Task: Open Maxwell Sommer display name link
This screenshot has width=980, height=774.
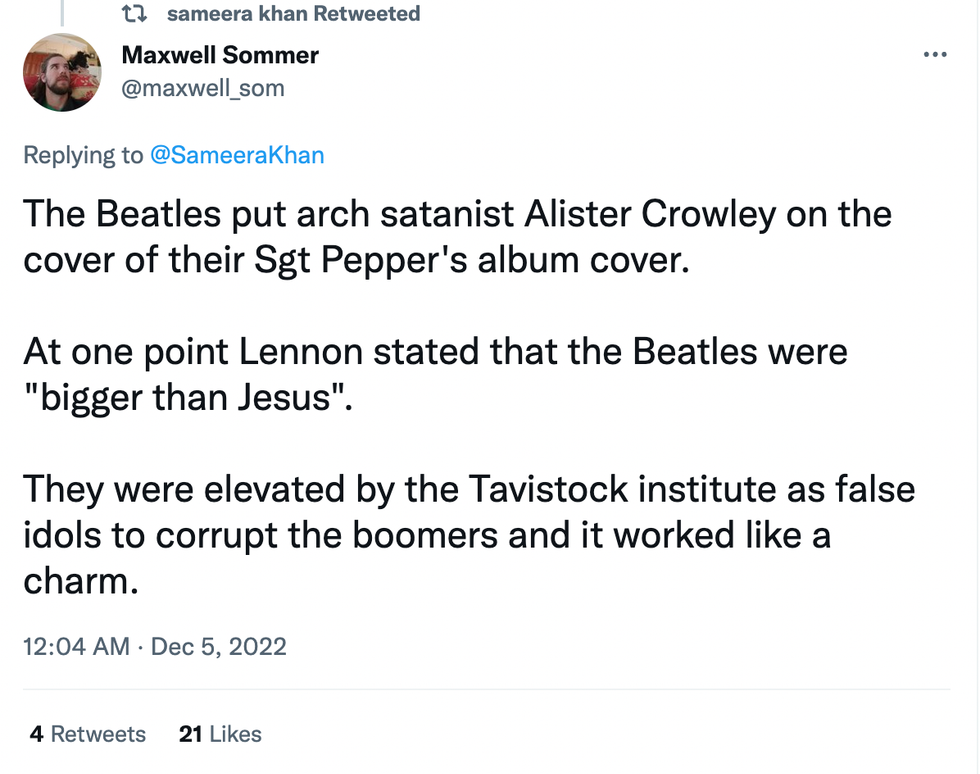Action: click(x=220, y=55)
